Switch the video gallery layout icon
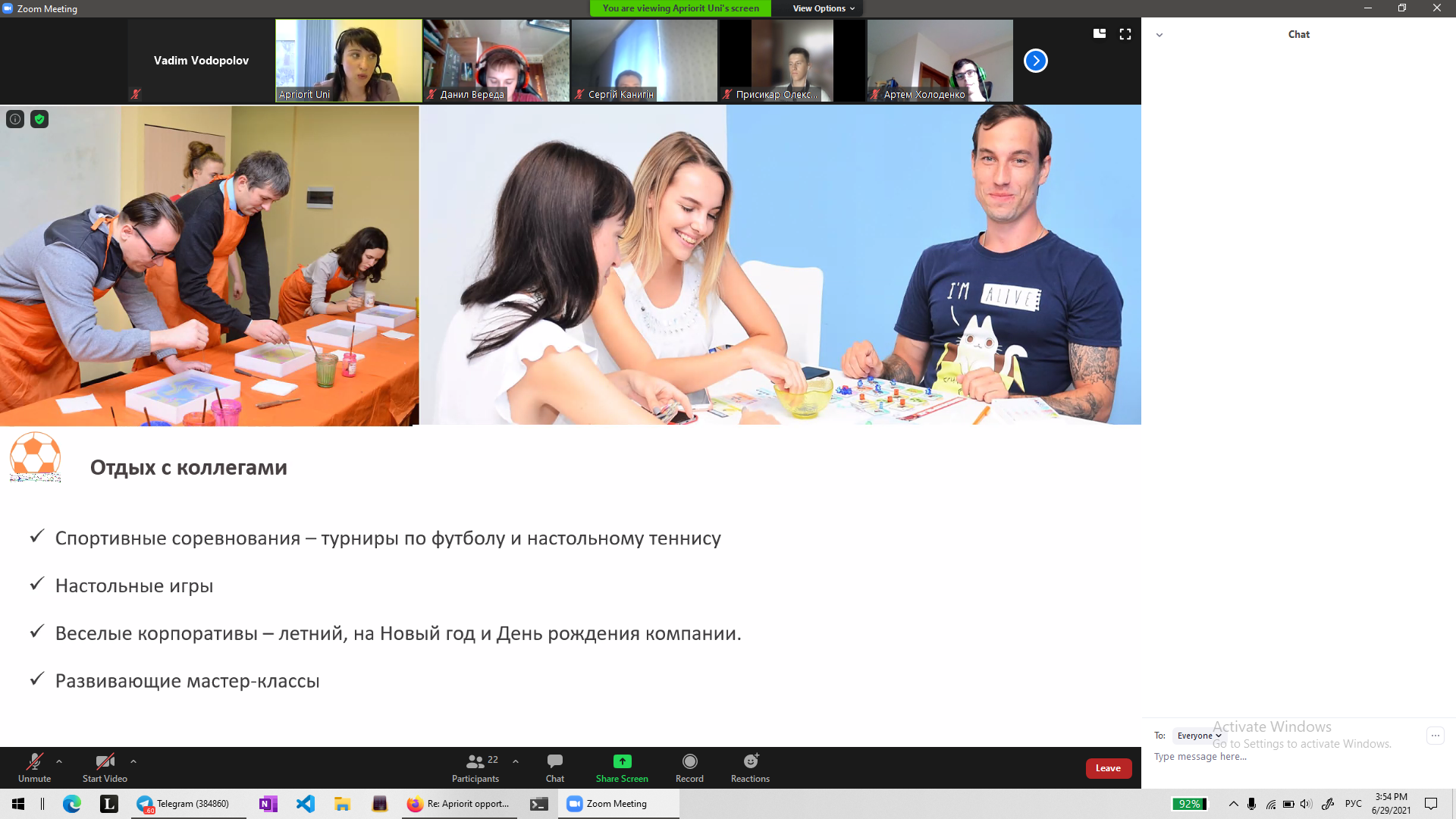This screenshot has height=819, width=1456. (1099, 33)
